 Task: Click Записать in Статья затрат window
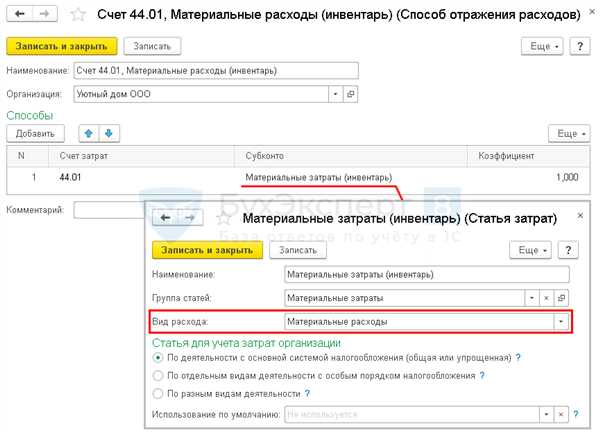pos(298,250)
